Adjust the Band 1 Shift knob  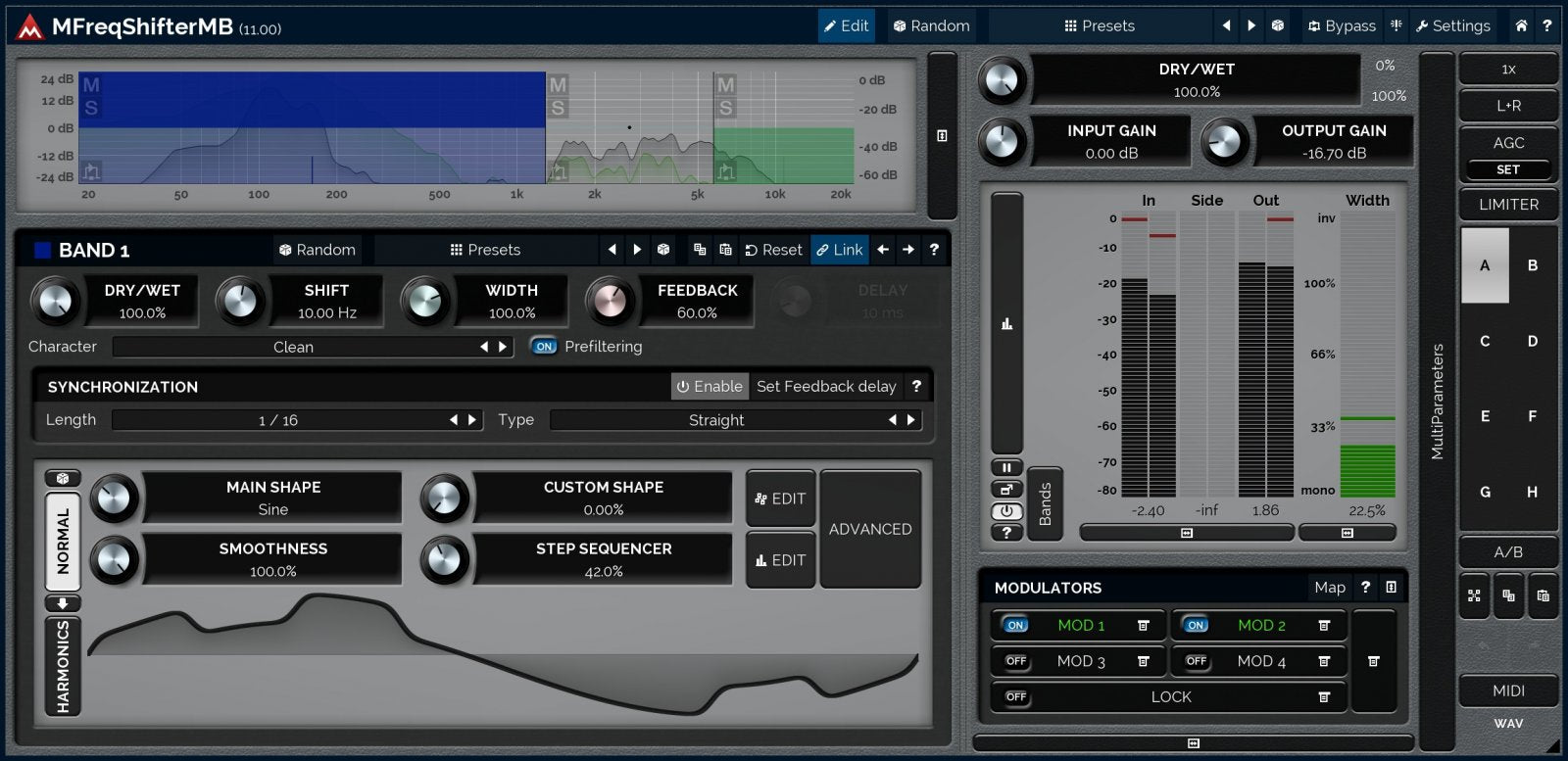tap(240, 302)
